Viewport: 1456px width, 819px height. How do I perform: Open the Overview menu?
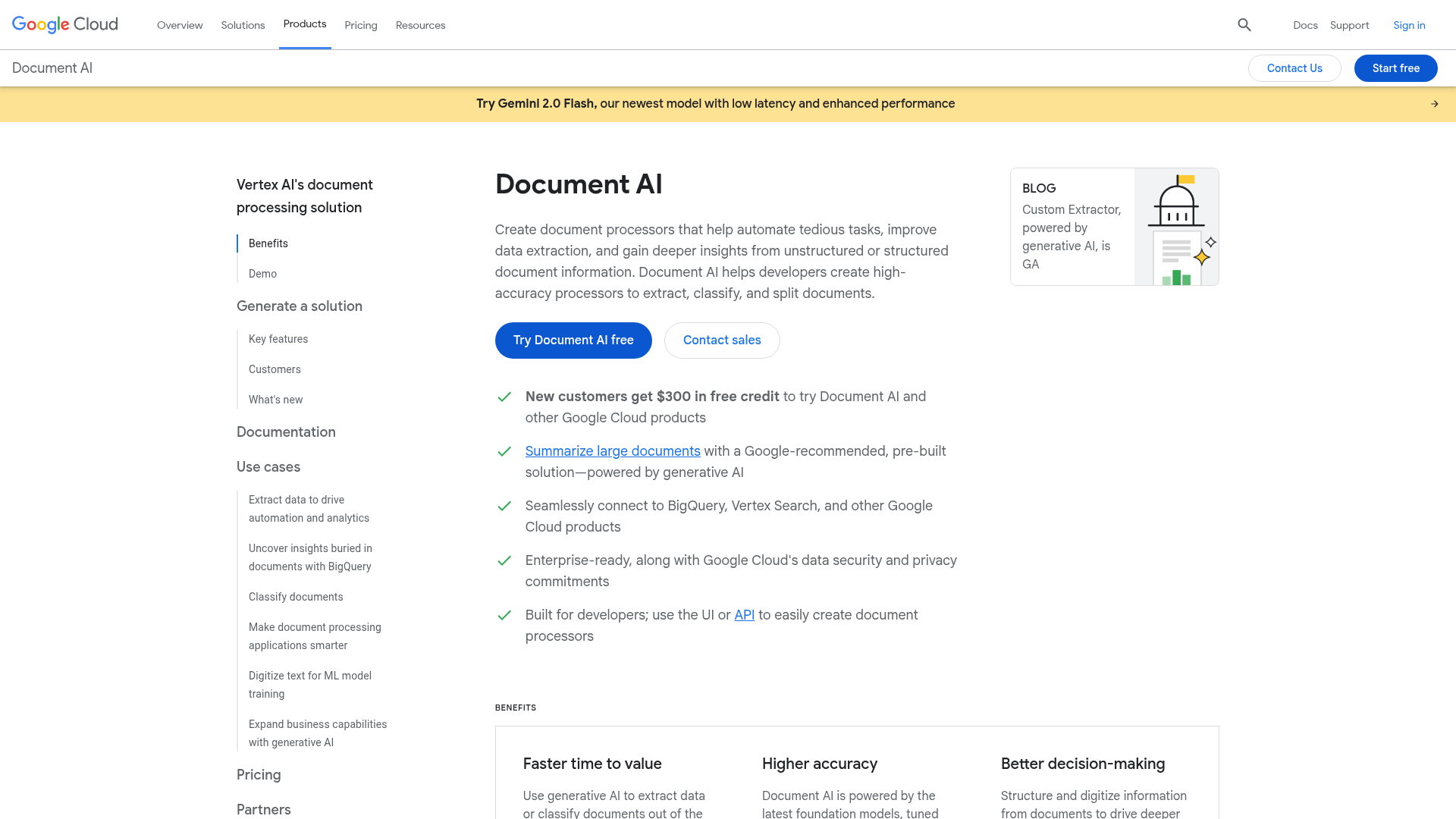[x=180, y=25]
